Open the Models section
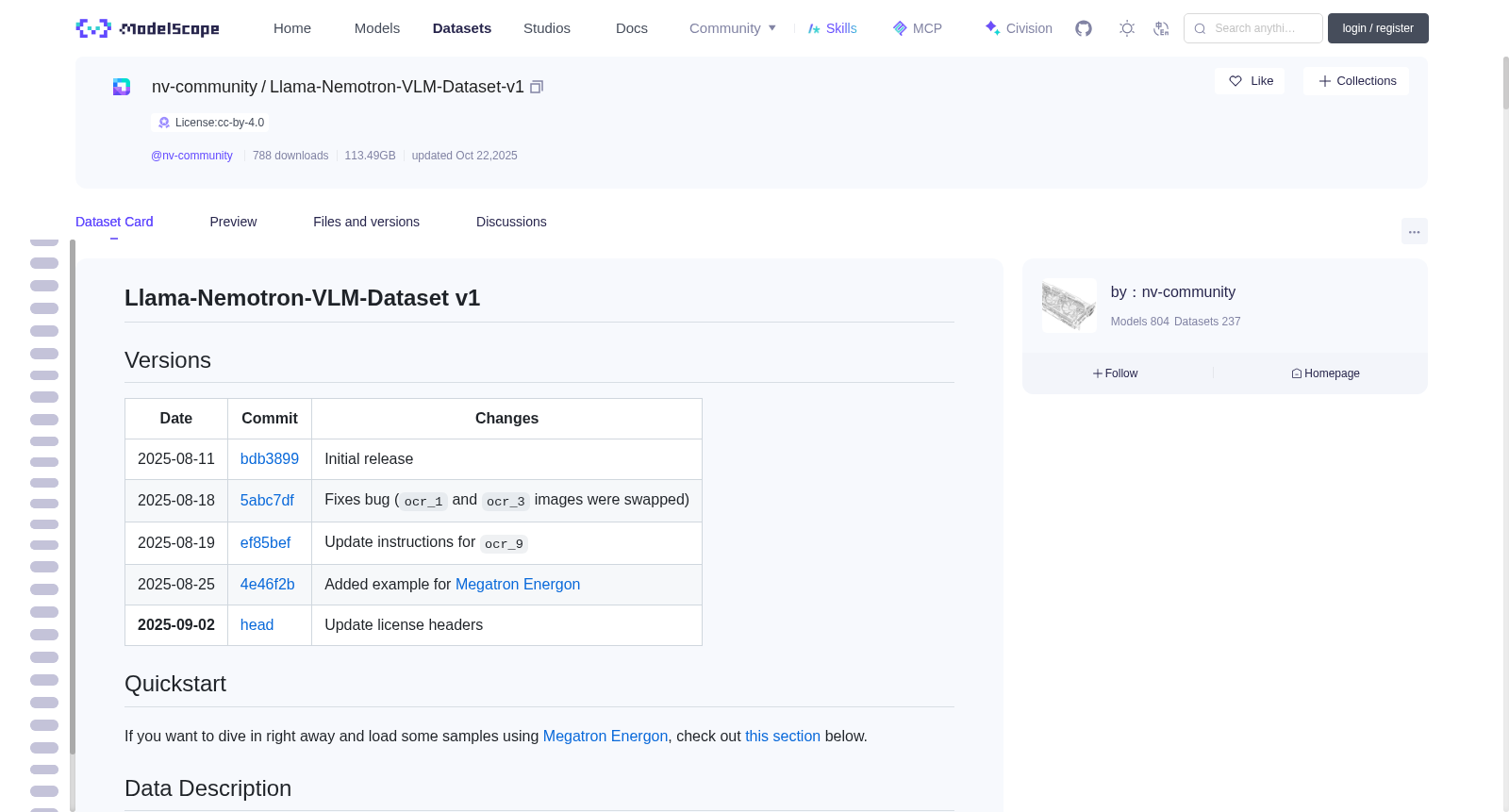Screen dimensions: 1509x812 (x=377, y=28)
